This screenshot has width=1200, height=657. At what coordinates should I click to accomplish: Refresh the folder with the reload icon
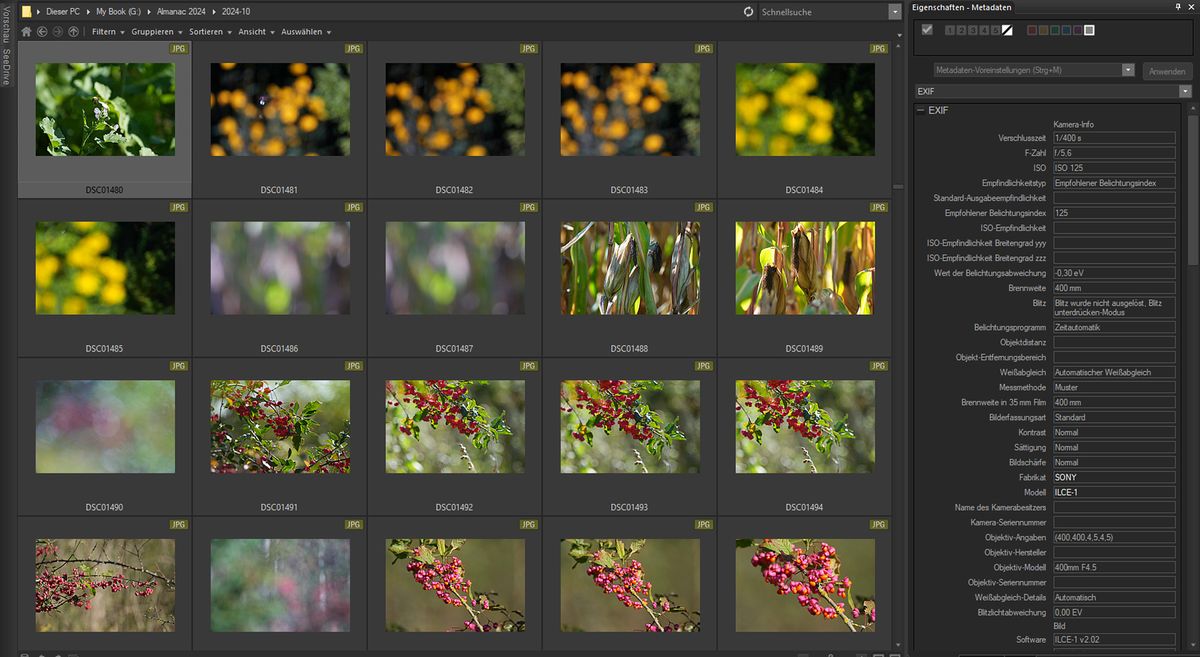pyautogui.click(x=749, y=12)
